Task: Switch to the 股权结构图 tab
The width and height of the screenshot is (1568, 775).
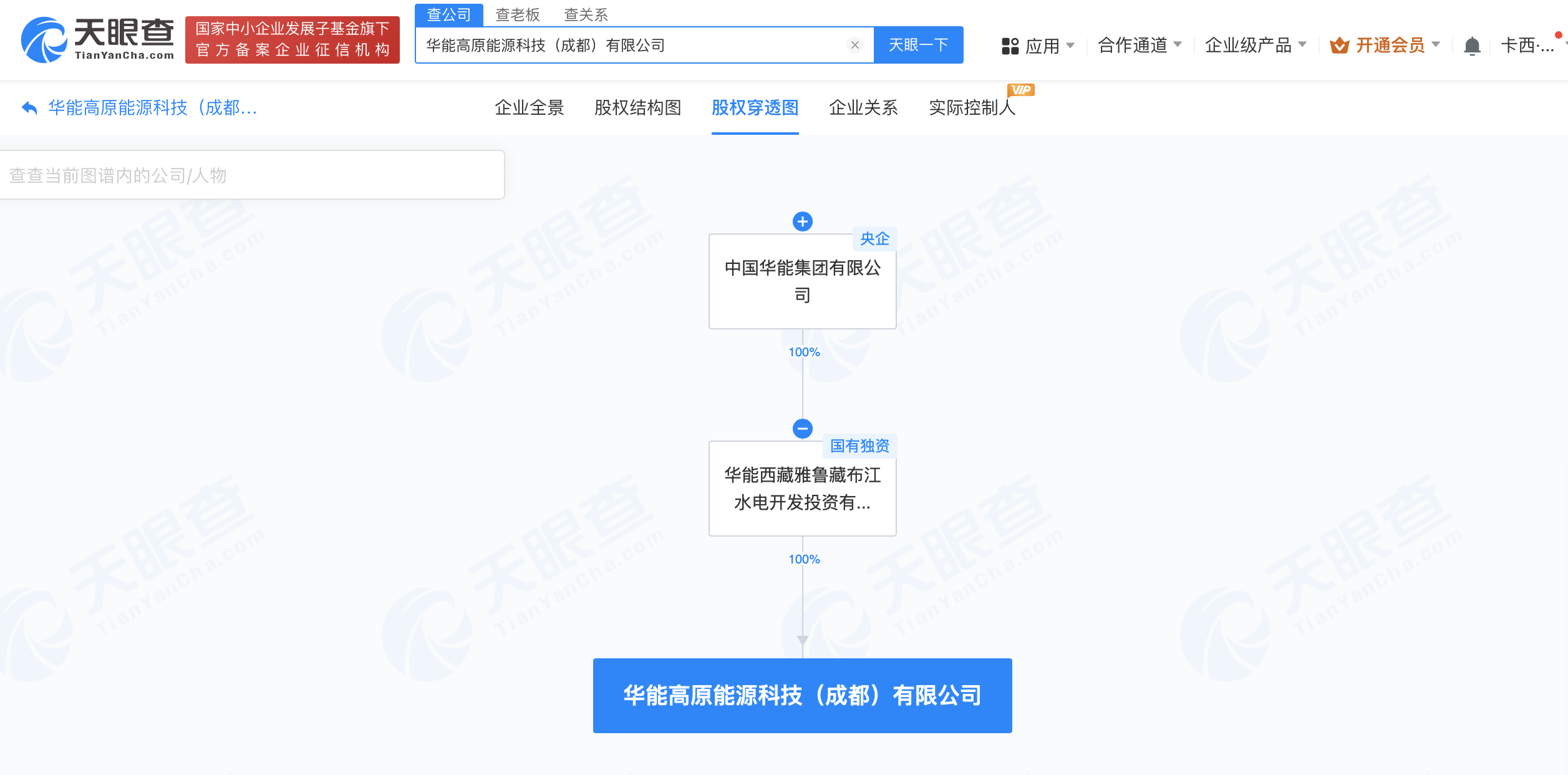Action: click(638, 107)
